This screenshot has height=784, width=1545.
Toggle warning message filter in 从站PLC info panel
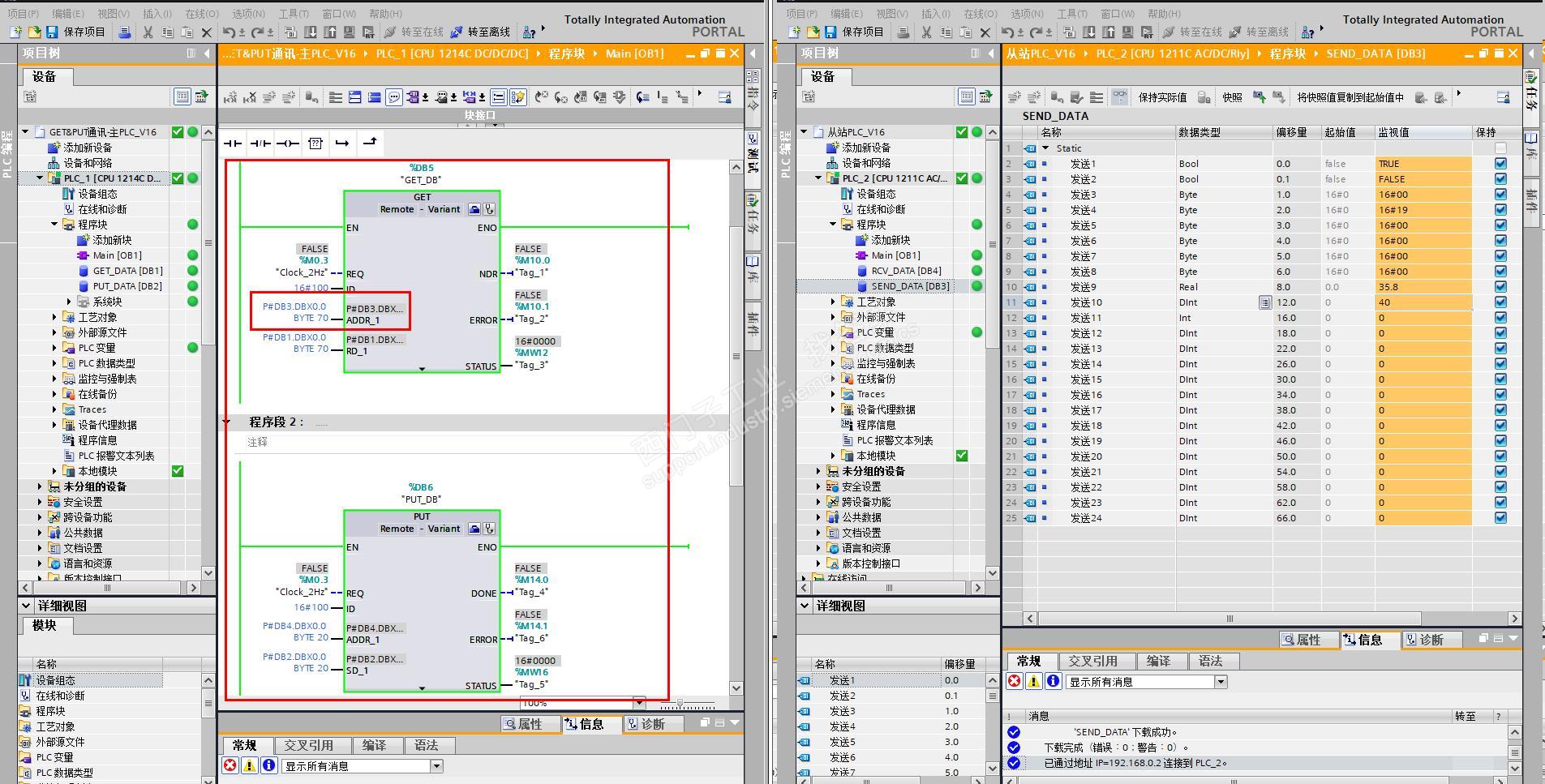[x=1033, y=682]
